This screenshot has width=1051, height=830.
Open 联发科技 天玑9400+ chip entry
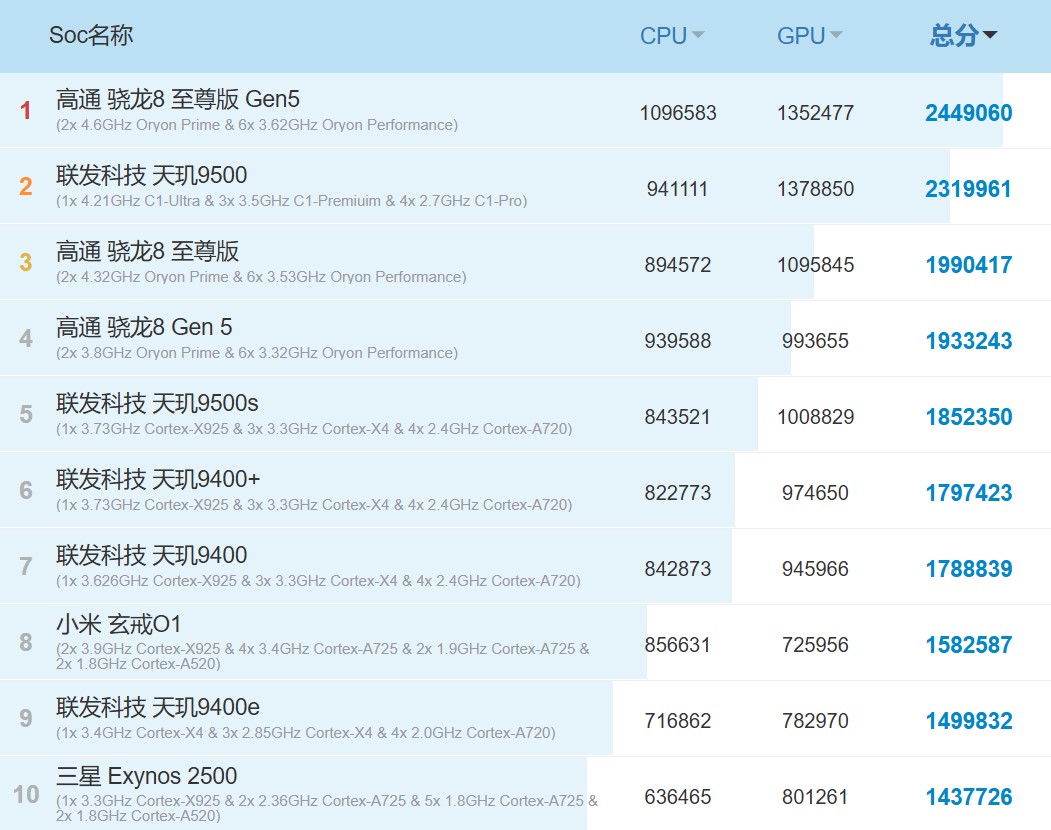point(158,479)
